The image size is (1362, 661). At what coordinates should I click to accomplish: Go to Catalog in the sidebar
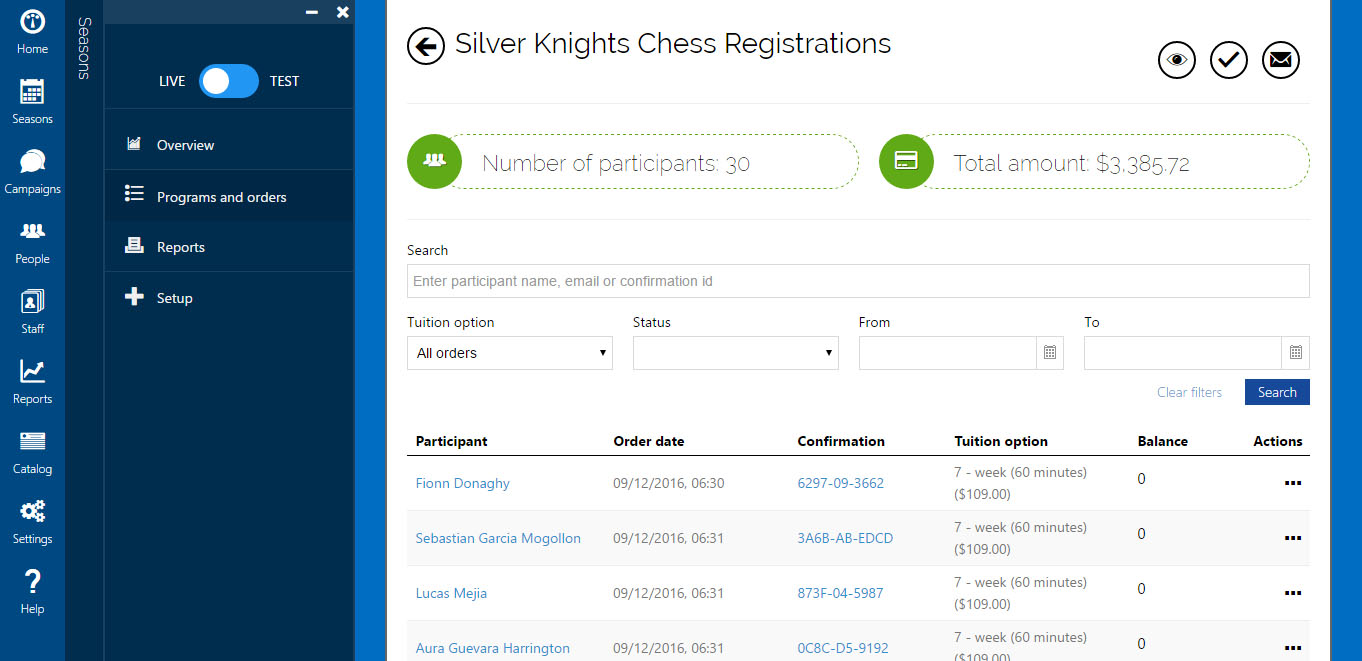(32, 452)
